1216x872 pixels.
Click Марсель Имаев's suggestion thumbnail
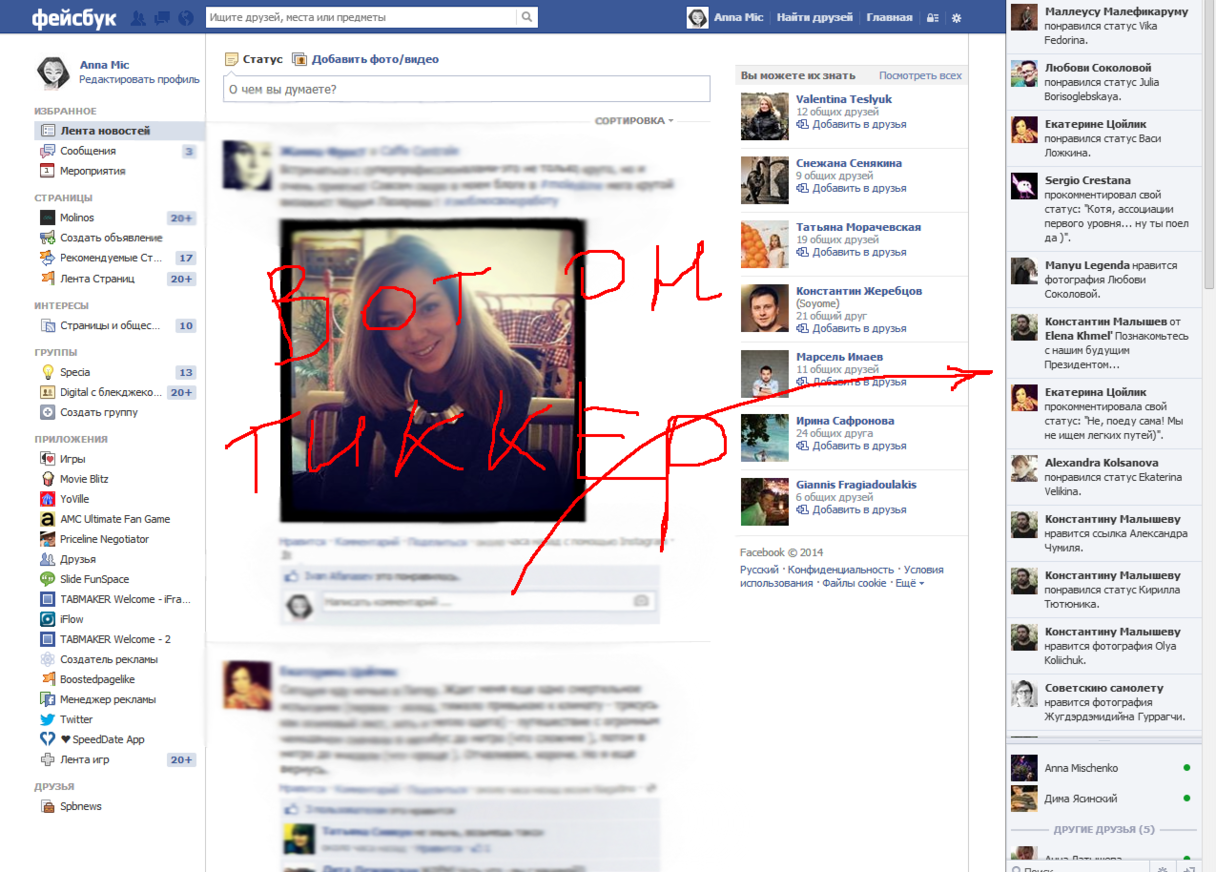tap(765, 374)
